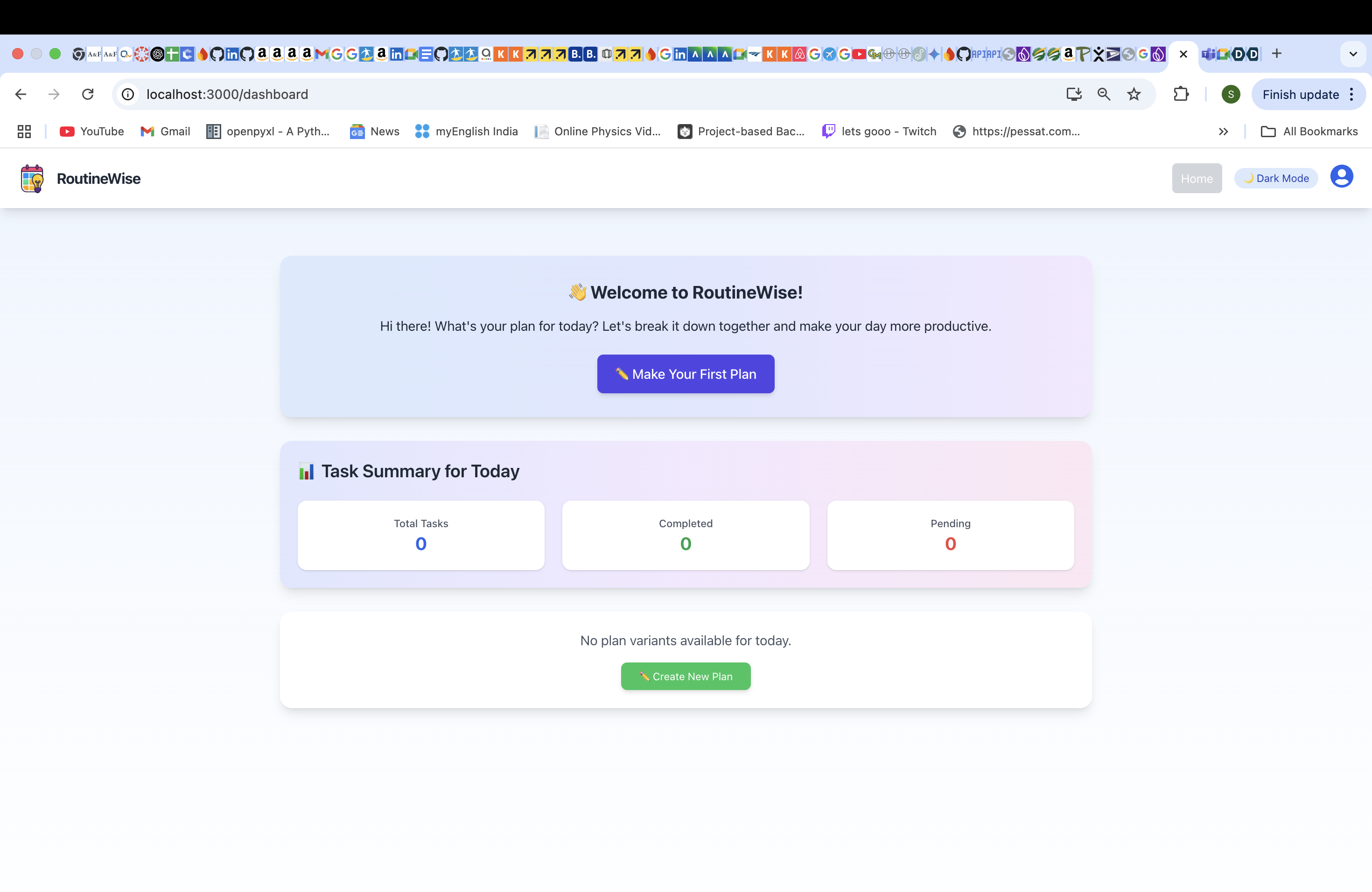Open a new browser tab
The width and height of the screenshot is (1372, 892).
1277,54
